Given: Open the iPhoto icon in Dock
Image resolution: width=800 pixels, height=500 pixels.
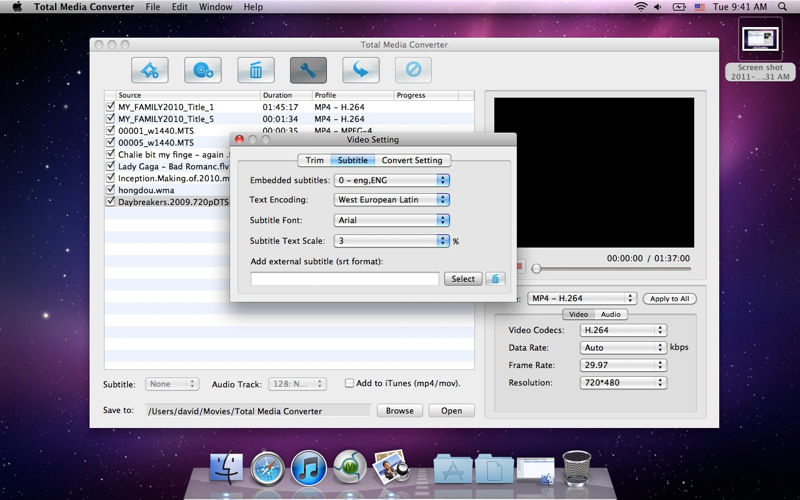Looking at the screenshot, I should 390,466.
